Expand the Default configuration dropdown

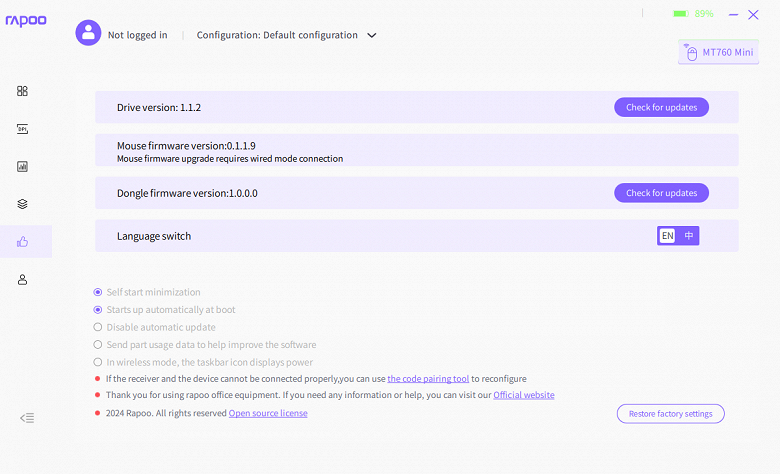coord(372,35)
